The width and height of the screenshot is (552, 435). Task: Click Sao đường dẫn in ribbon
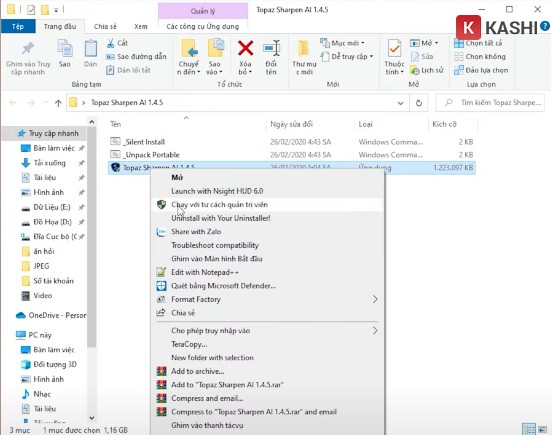click(x=136, y=57)
